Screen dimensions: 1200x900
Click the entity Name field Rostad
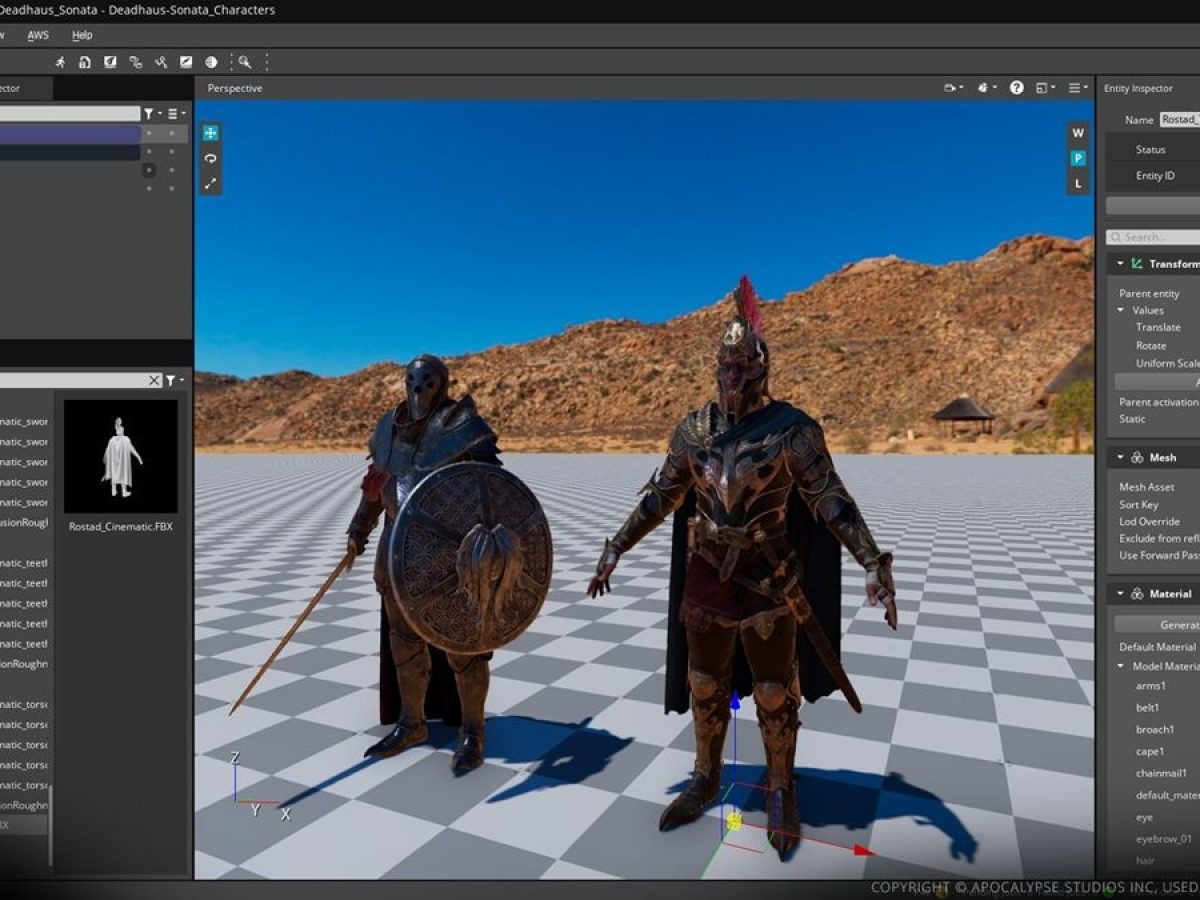[x=1180, y=119]
